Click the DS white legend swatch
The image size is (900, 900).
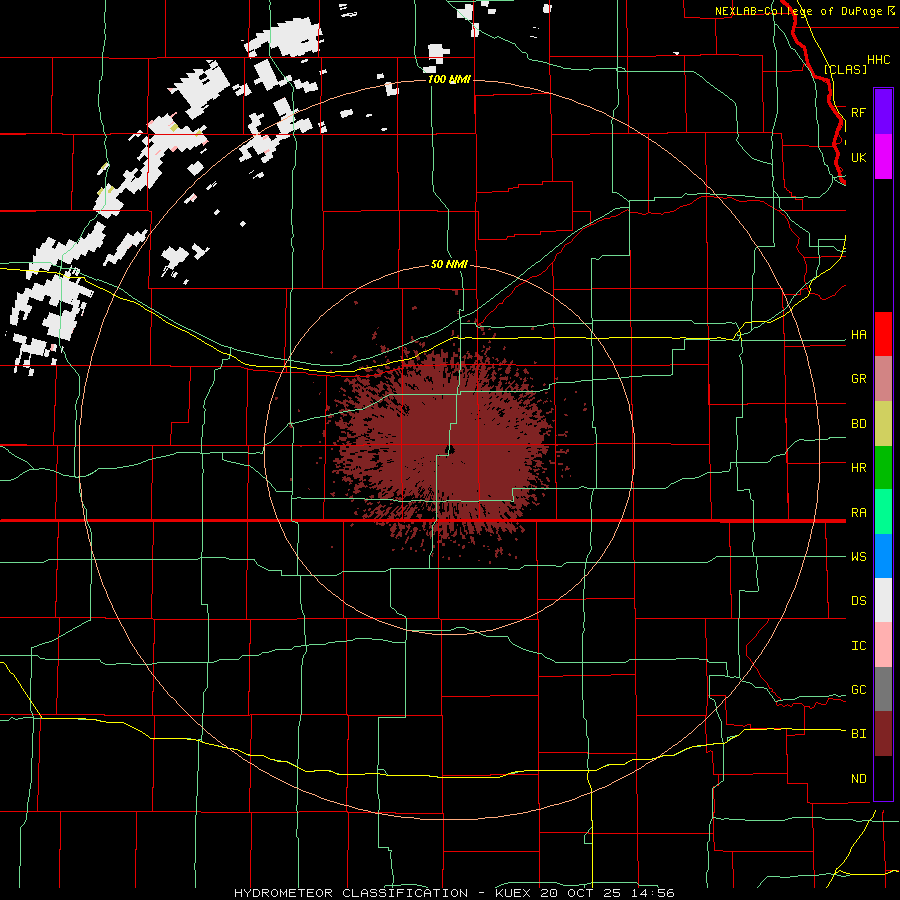pyautogui.click(x=883, y=600)
